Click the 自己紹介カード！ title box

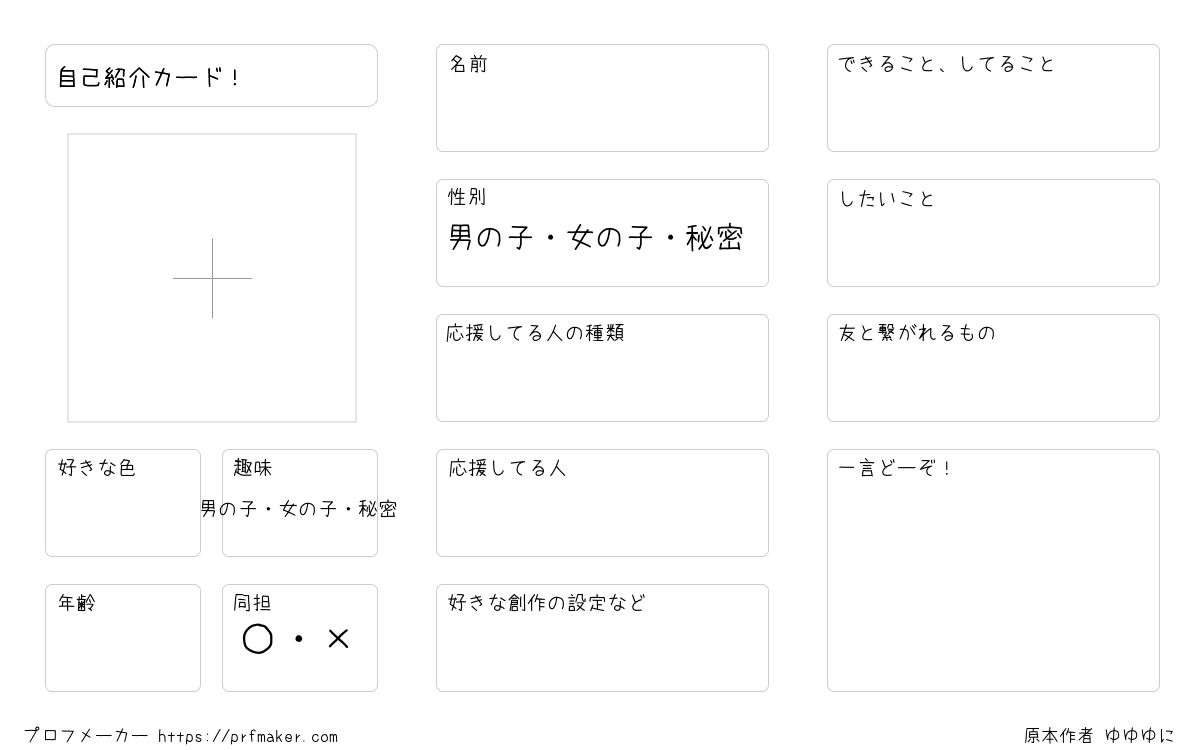211,75
